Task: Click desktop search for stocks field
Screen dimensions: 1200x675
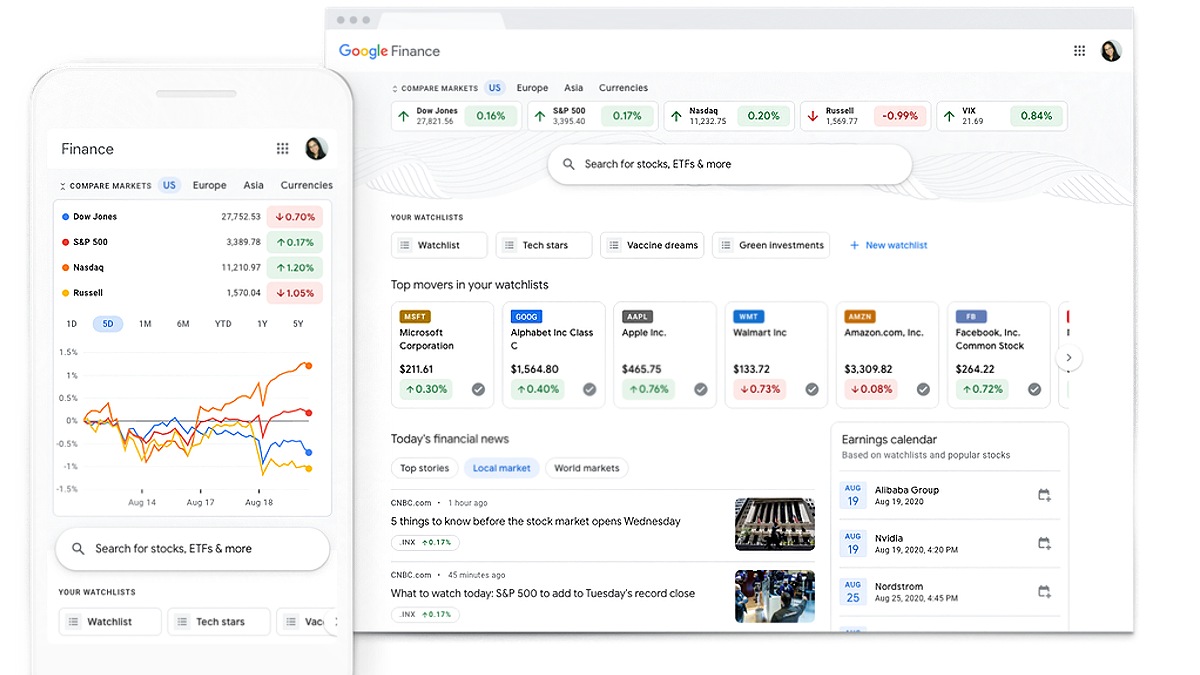Action: click(x=730, y=164)
